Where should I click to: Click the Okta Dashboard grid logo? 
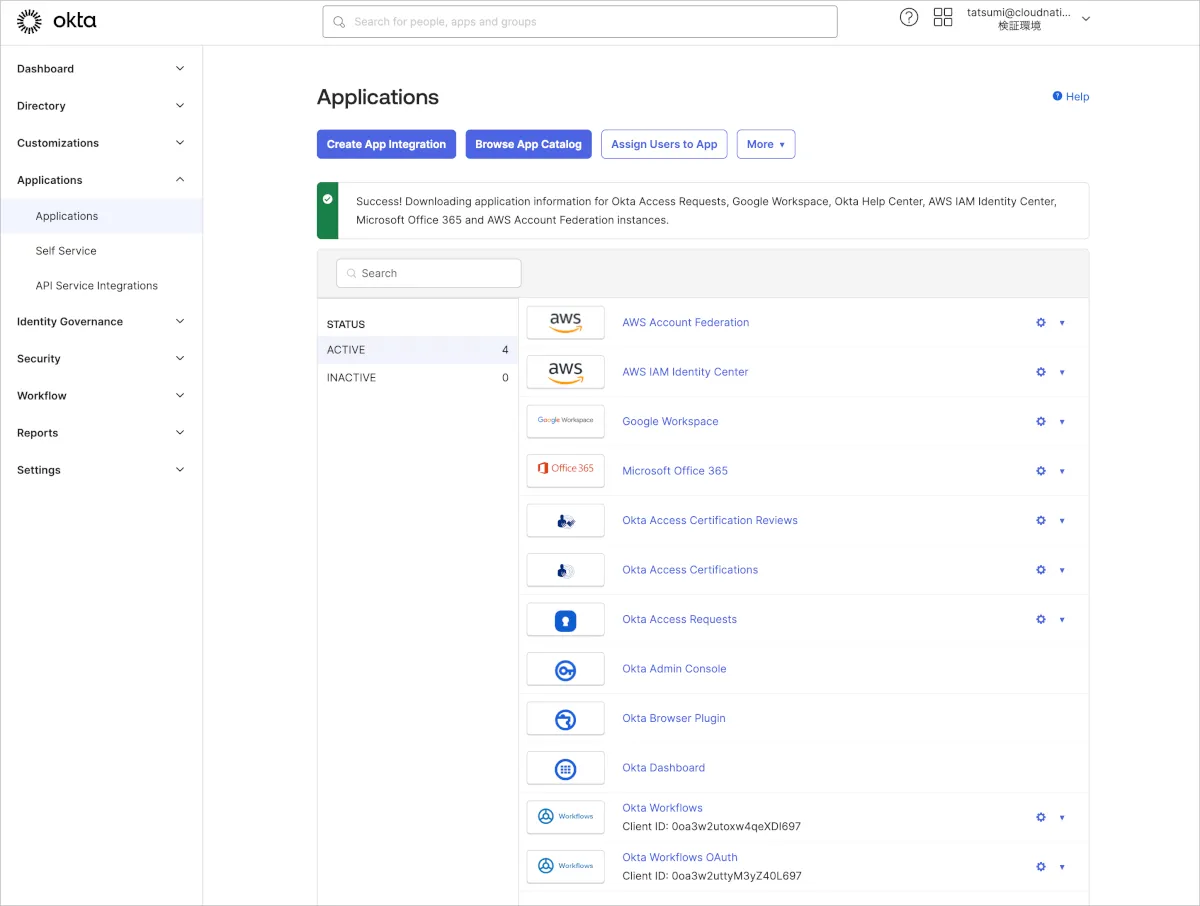(565, 768)
